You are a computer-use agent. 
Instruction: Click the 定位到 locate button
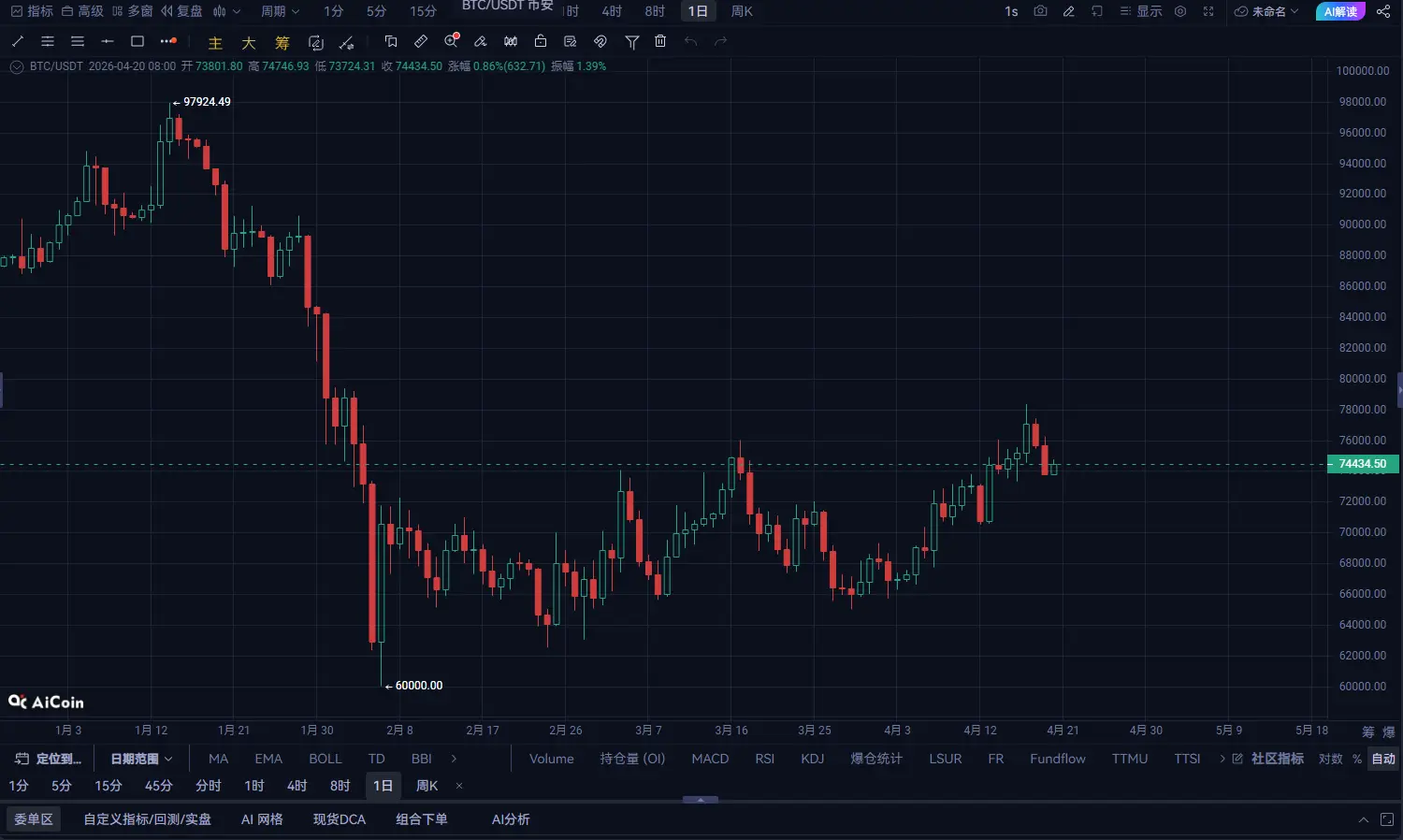[49, 759]
